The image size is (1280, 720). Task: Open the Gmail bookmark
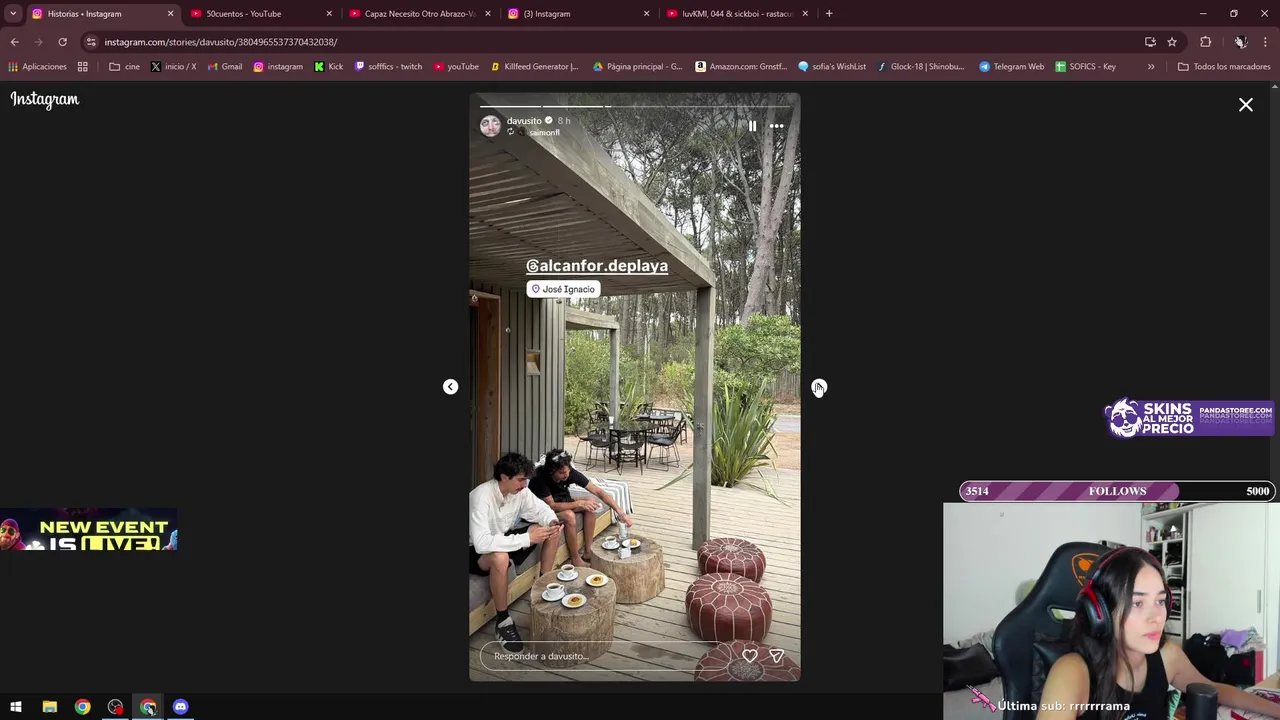coord(224,67)
